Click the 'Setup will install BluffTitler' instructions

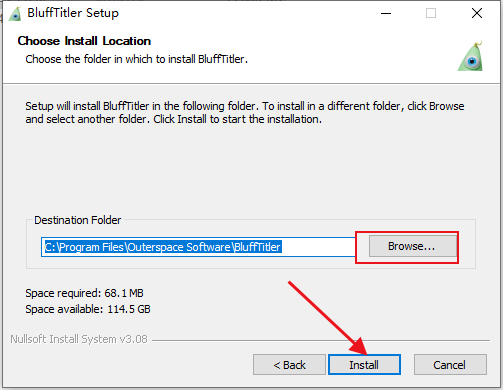pos(245,112)
